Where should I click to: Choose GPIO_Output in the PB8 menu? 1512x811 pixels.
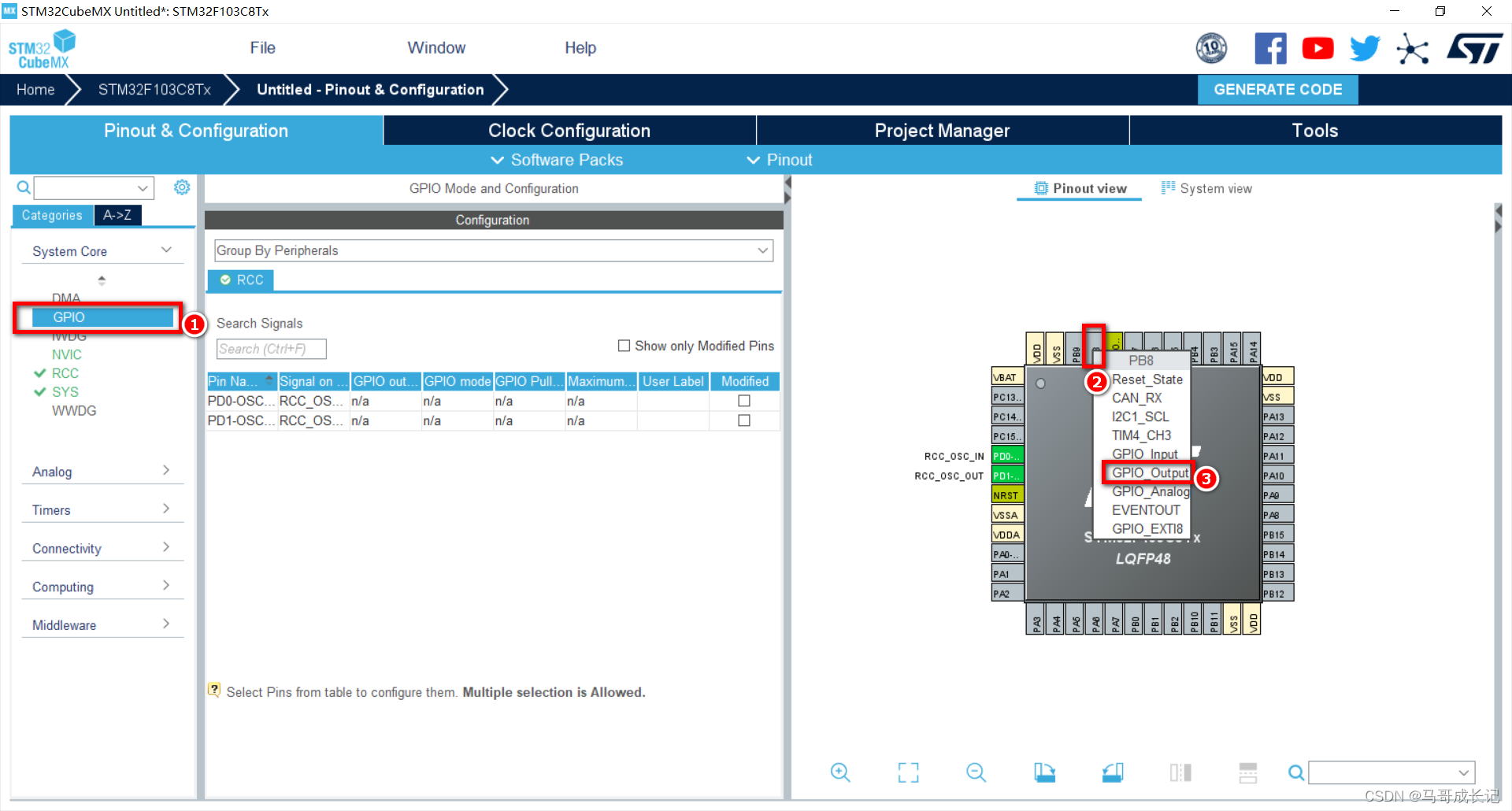coord(1150,472)
